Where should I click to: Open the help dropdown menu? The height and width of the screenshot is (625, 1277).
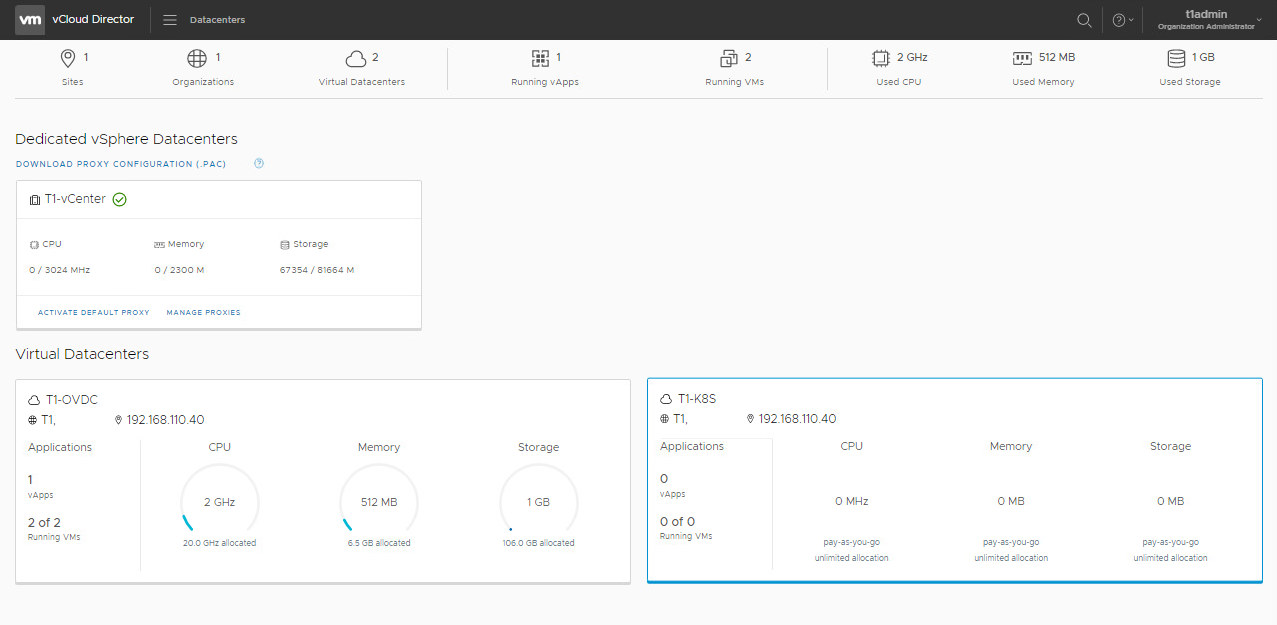(1122, 20)
